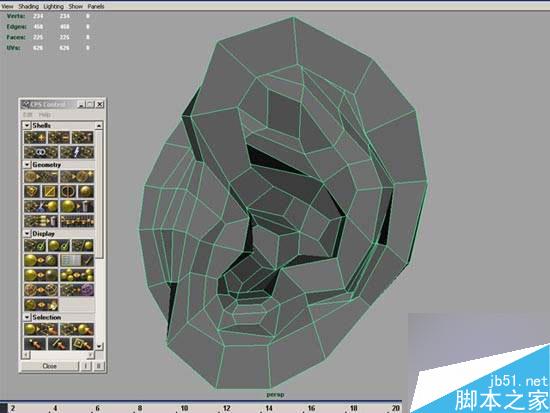Screen dimensions: 550x413
Task: Click the dotted chain icon in Geometry bottom row
Action: coord(77,221)
